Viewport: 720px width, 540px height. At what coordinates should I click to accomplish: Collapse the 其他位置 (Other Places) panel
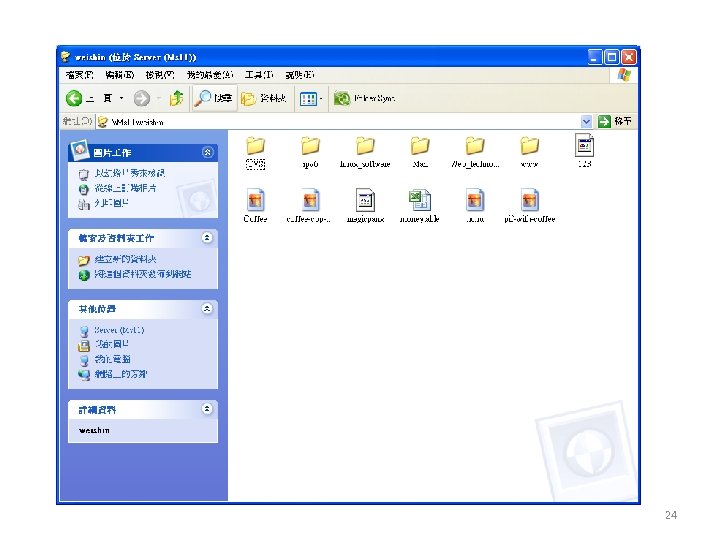click(x=207, y=309)
